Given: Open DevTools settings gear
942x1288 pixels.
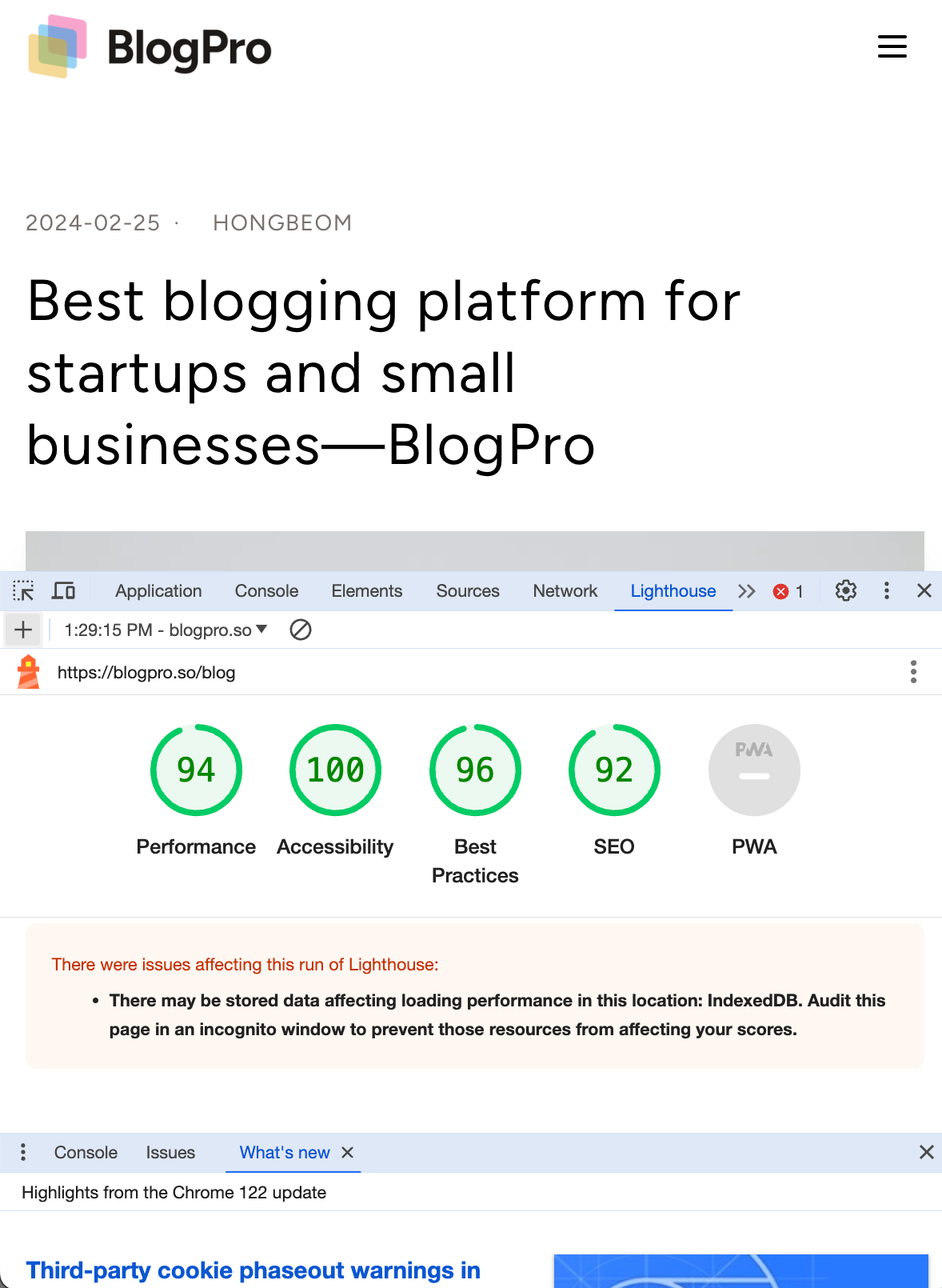Looking at the screenshot, I should (846, 591).
